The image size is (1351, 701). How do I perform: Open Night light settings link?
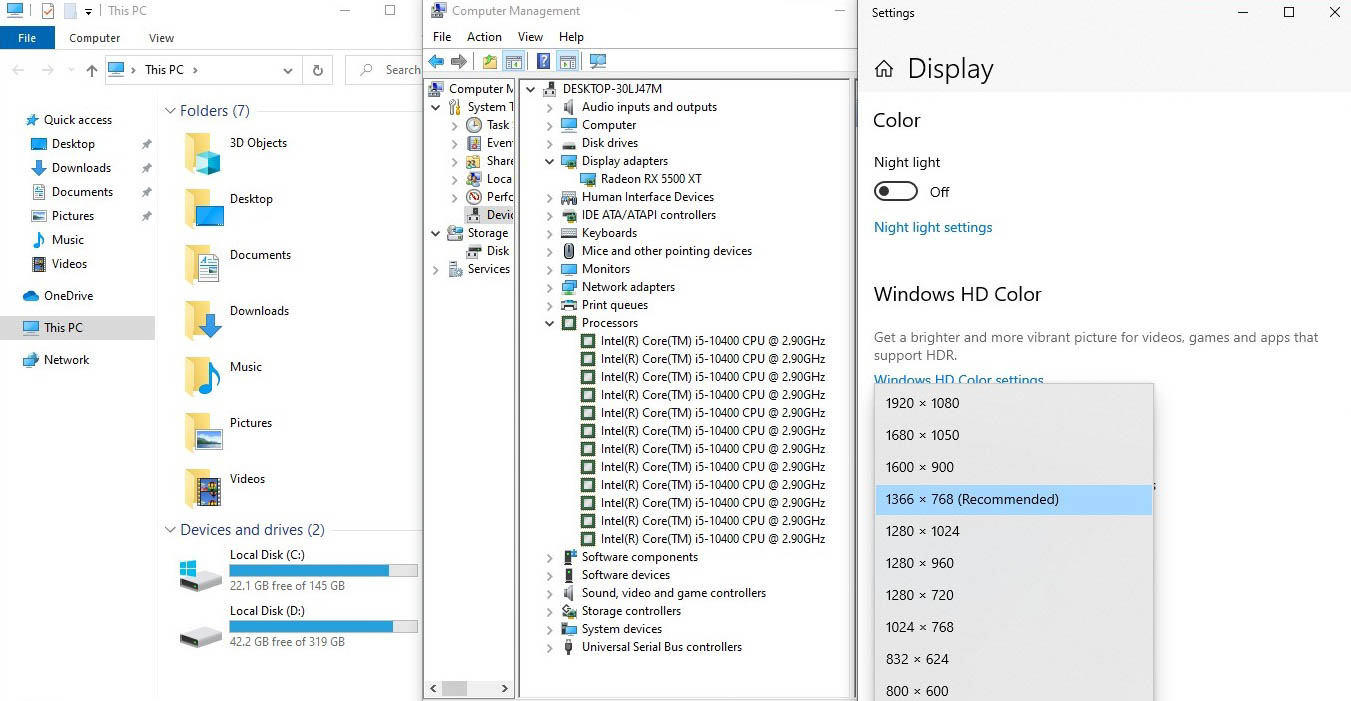coord(933,227)
